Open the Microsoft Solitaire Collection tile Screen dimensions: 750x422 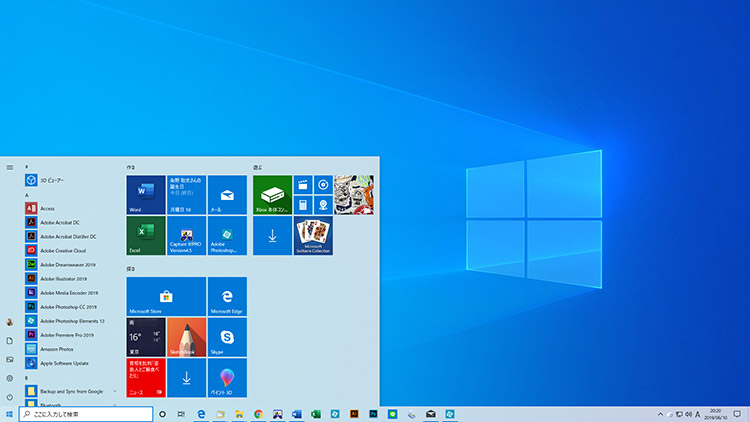pyautogui.click(x=313, y=236)
